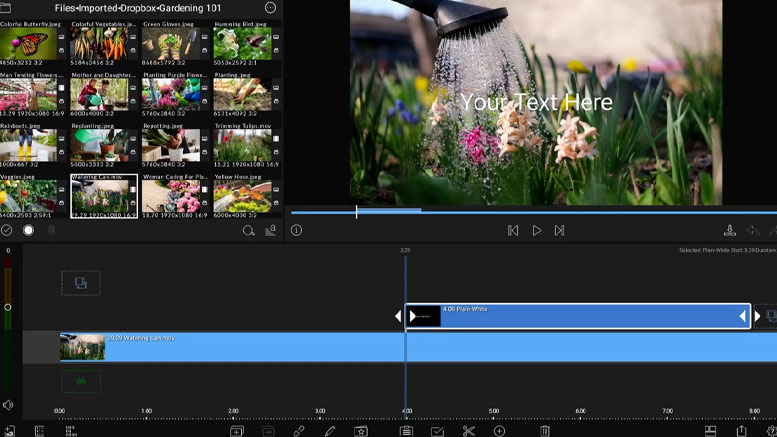Click the link clips chain icon
This screenshot has width=777, height=437.
[x=299, y=431]
